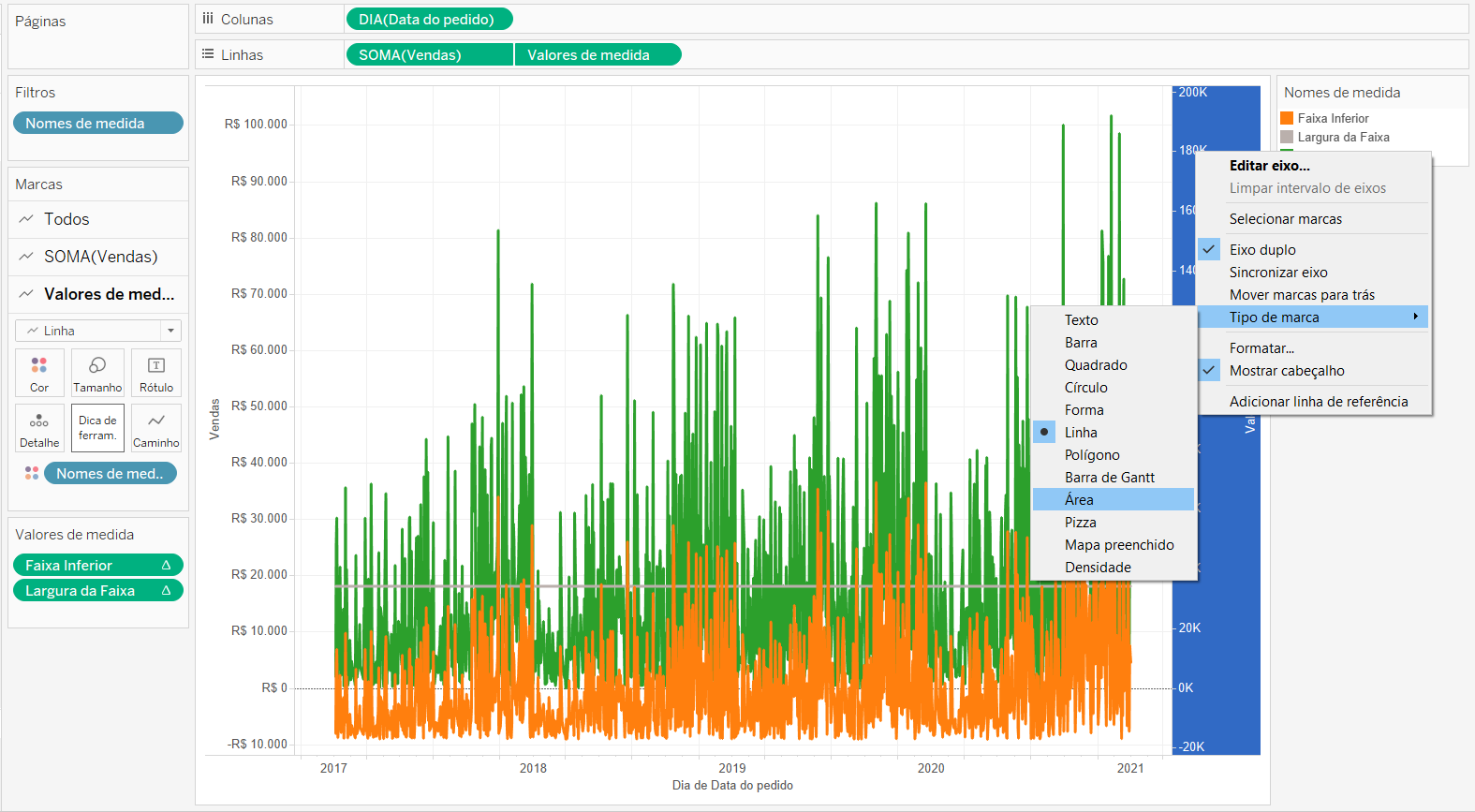This screenshot has width=1475, height=812.
Task: Open the Rótulo label marks card
Action: click(x=156, y=373)
